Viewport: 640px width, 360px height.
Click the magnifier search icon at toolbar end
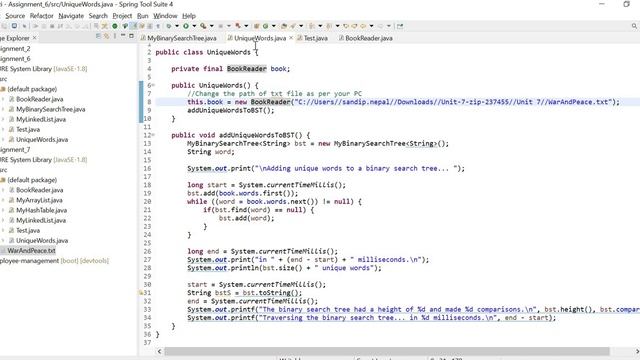click(634, 26)
